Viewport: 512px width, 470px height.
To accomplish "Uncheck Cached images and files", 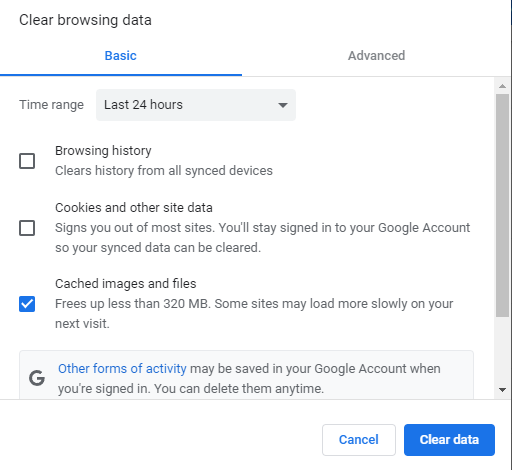I will coord(27,304).
